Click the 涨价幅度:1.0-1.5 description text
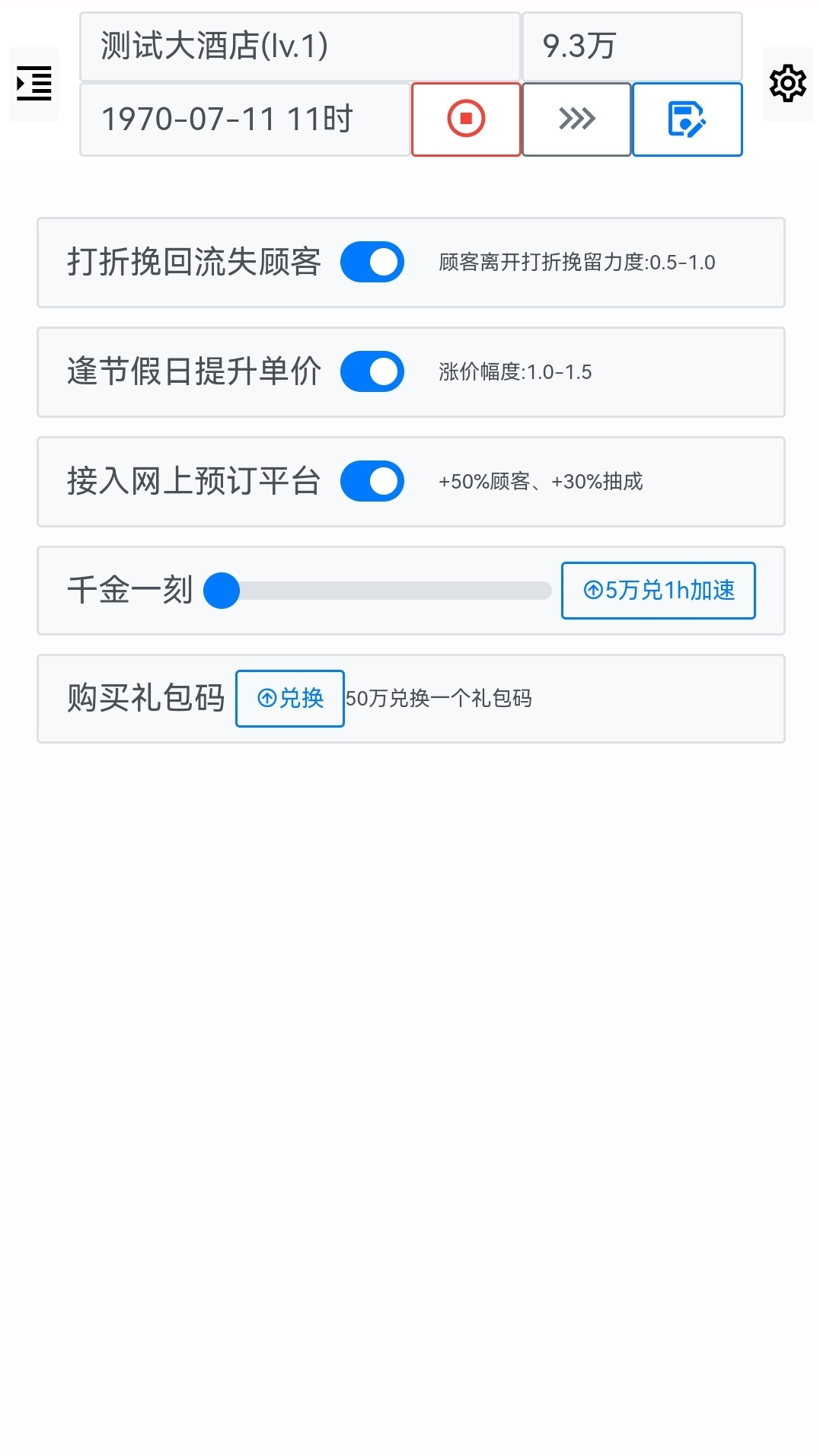Image resolution: width=820 pixels, height=1456 pixels. [513, 372]
